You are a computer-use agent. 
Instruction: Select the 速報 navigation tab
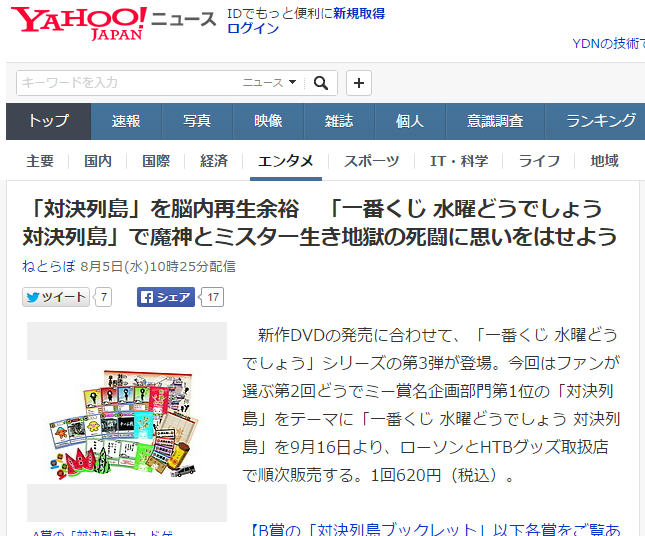point(126,121)
